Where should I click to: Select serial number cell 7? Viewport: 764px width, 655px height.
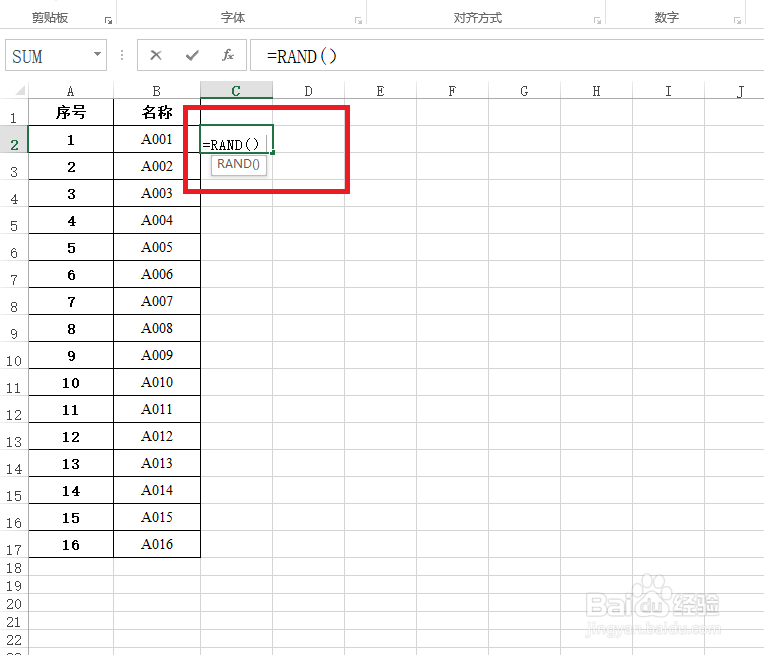pos(71,302)
